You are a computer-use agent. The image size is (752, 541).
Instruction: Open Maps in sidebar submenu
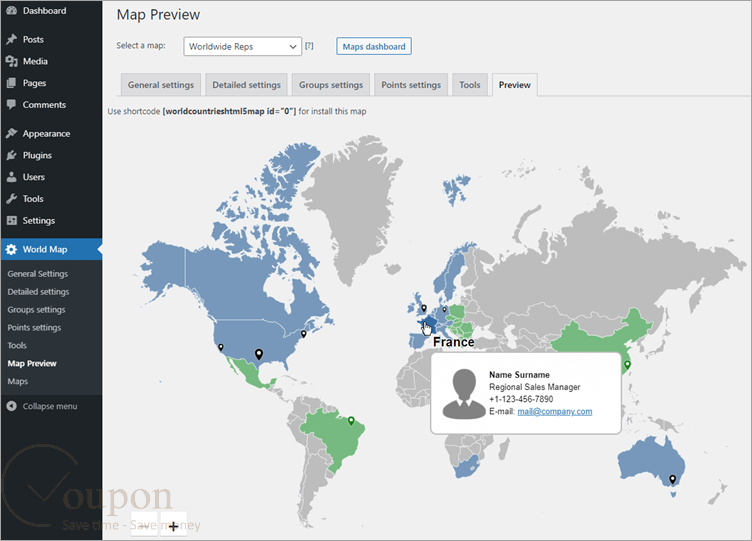coord(18,381)
